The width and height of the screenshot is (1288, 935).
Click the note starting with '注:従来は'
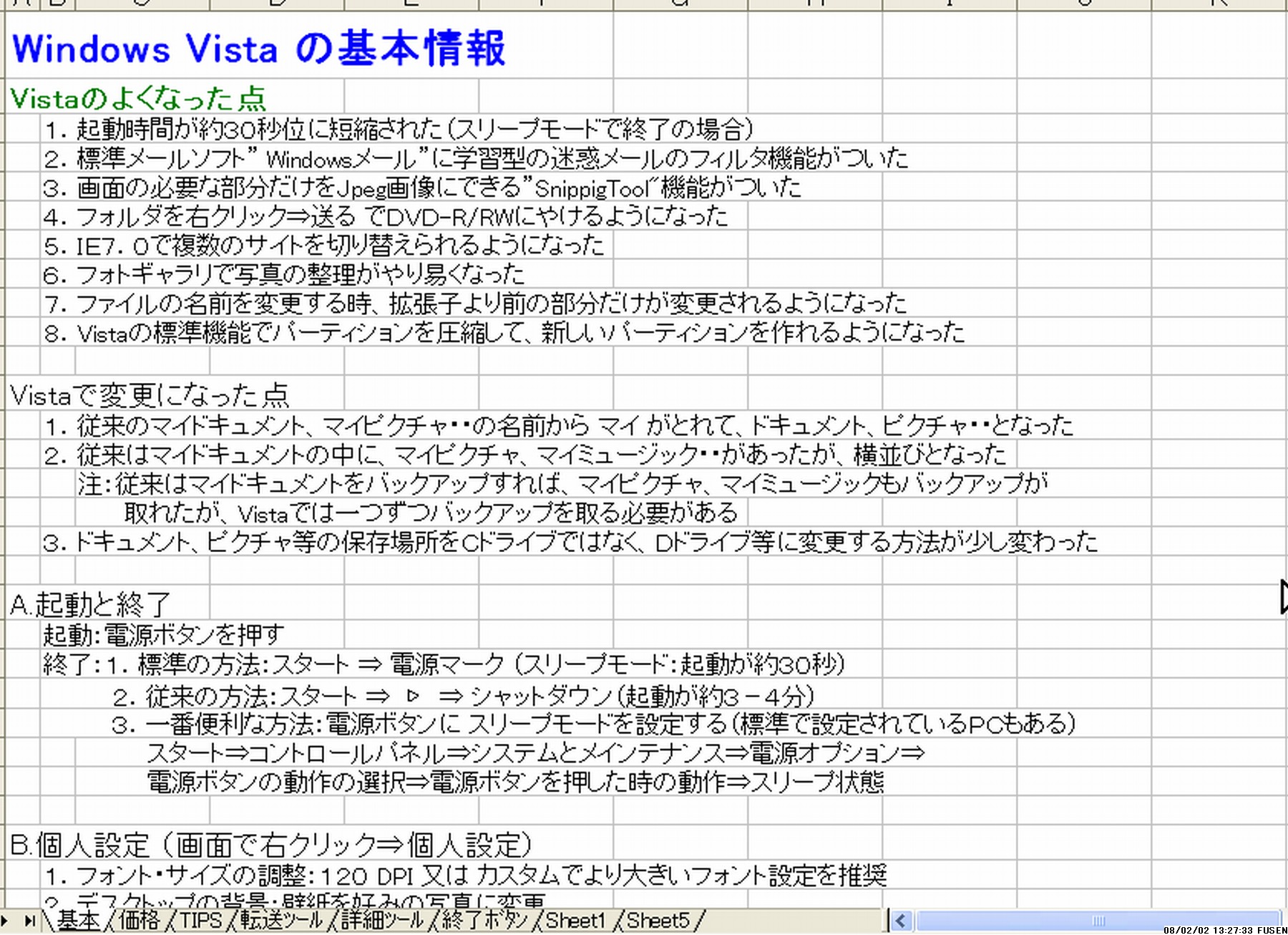coord(563,484)
